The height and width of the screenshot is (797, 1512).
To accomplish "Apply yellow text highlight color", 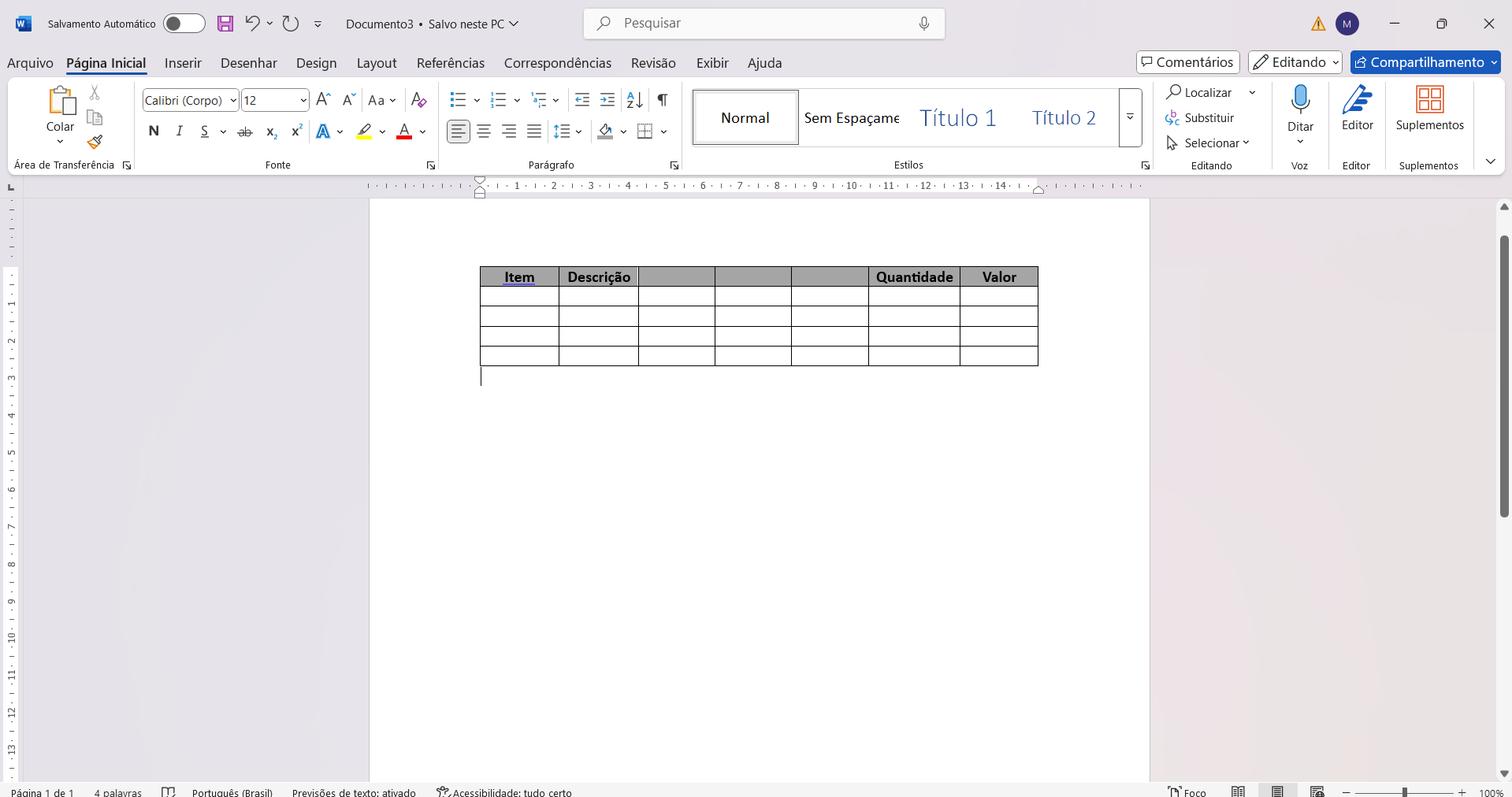I will click(x=364, y=132).
